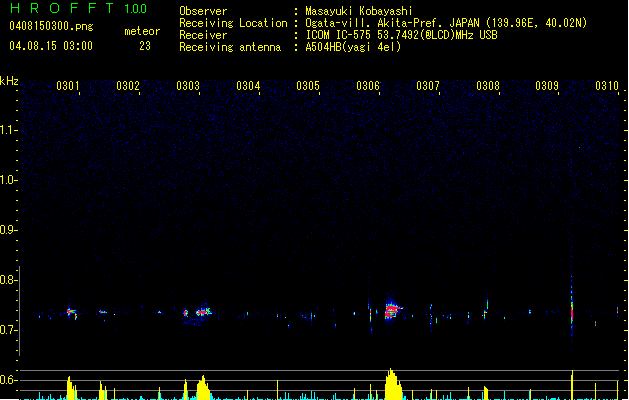Click the meteor count value 23
629x400 pixels.
[x=145, y=46]
